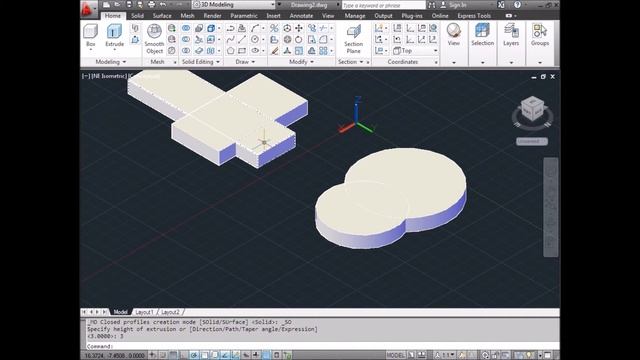Open the Layout1 tab

pos(144,312)
